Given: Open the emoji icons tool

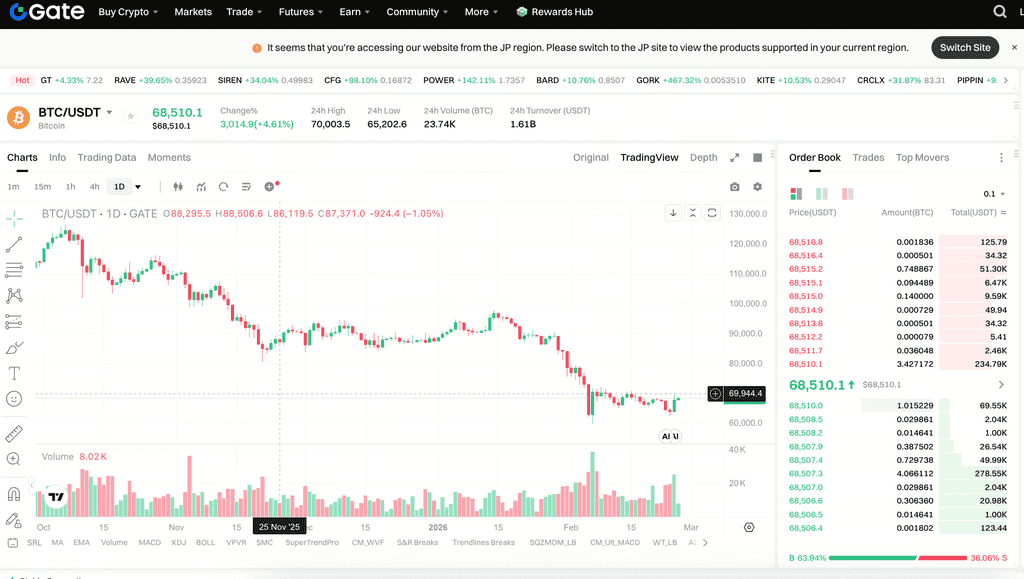Looking at the screenshot, I should (x=14, y=399).
